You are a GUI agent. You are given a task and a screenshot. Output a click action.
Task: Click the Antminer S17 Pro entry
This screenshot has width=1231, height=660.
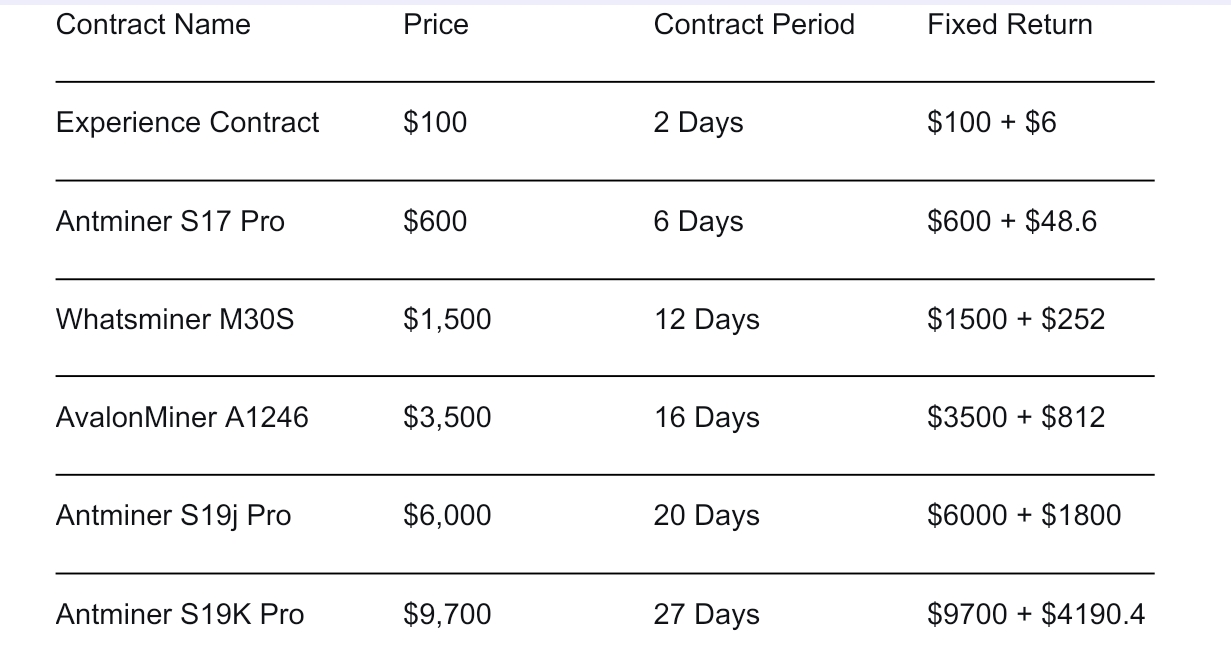pos(170,221)
